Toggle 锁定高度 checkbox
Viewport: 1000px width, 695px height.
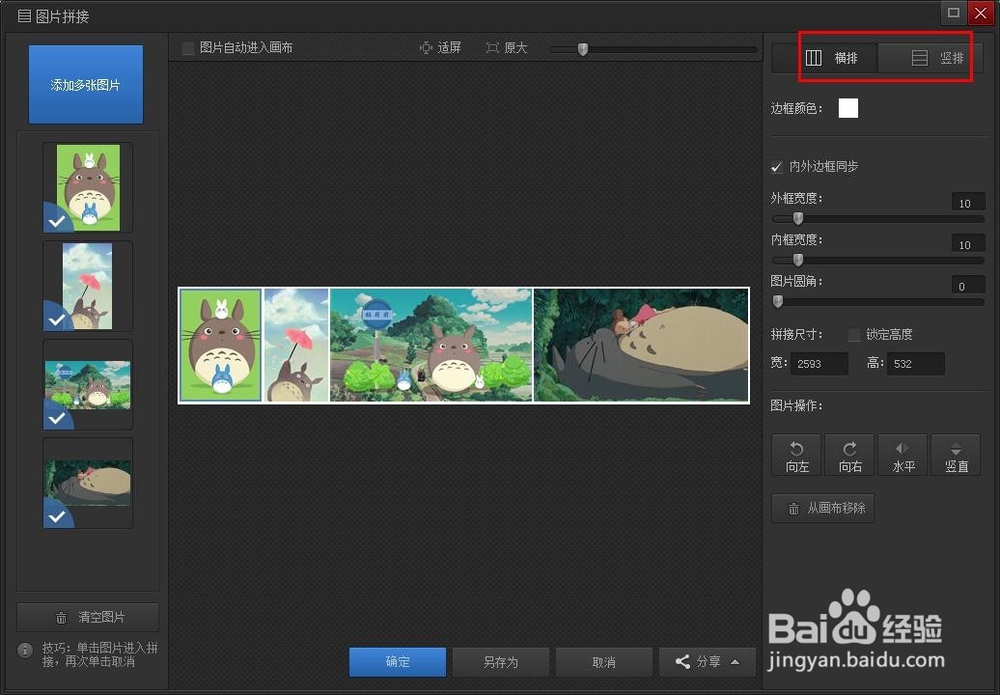pos(854,335)
